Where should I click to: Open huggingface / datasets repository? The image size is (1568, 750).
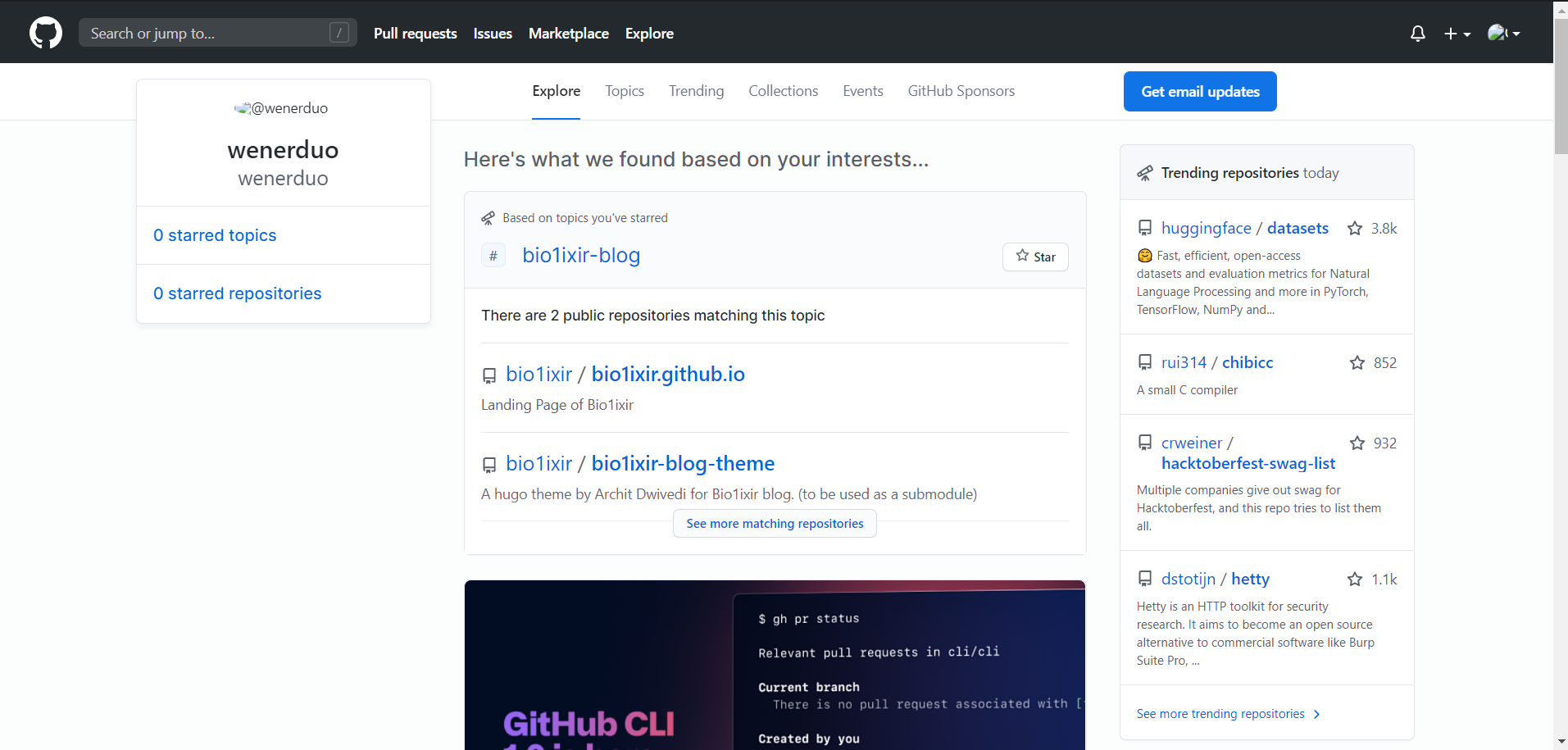(1245, 229)
